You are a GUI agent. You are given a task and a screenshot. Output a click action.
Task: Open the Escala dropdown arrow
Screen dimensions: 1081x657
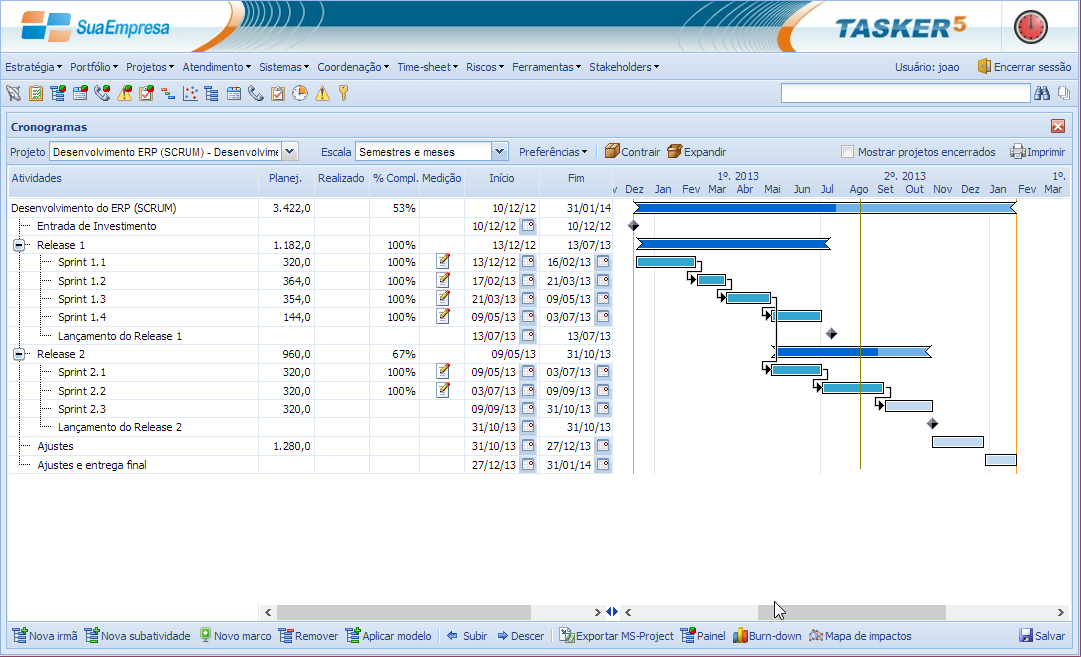tap(500, 152)
